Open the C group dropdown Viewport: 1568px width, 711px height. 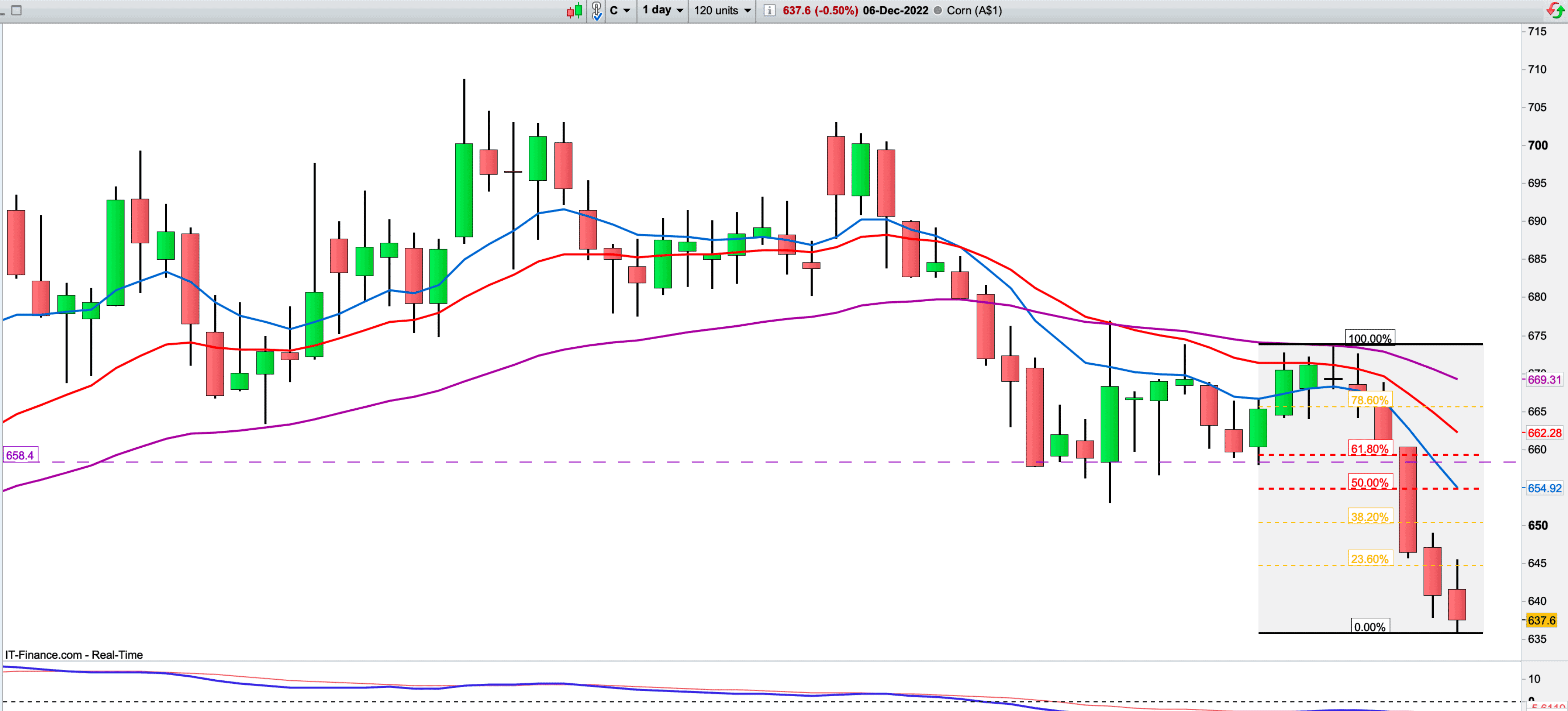(x=620, y=10)
